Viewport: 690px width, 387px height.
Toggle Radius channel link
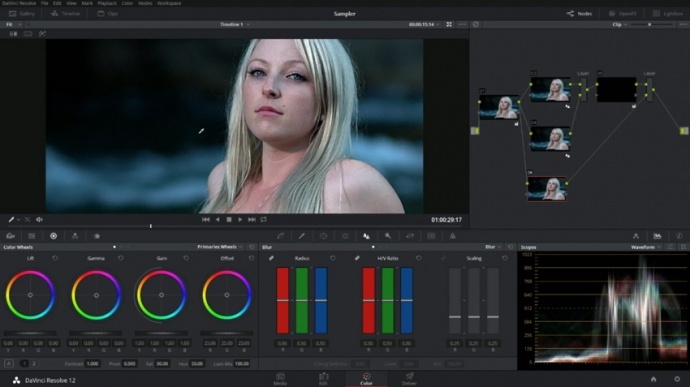(271, 258)
